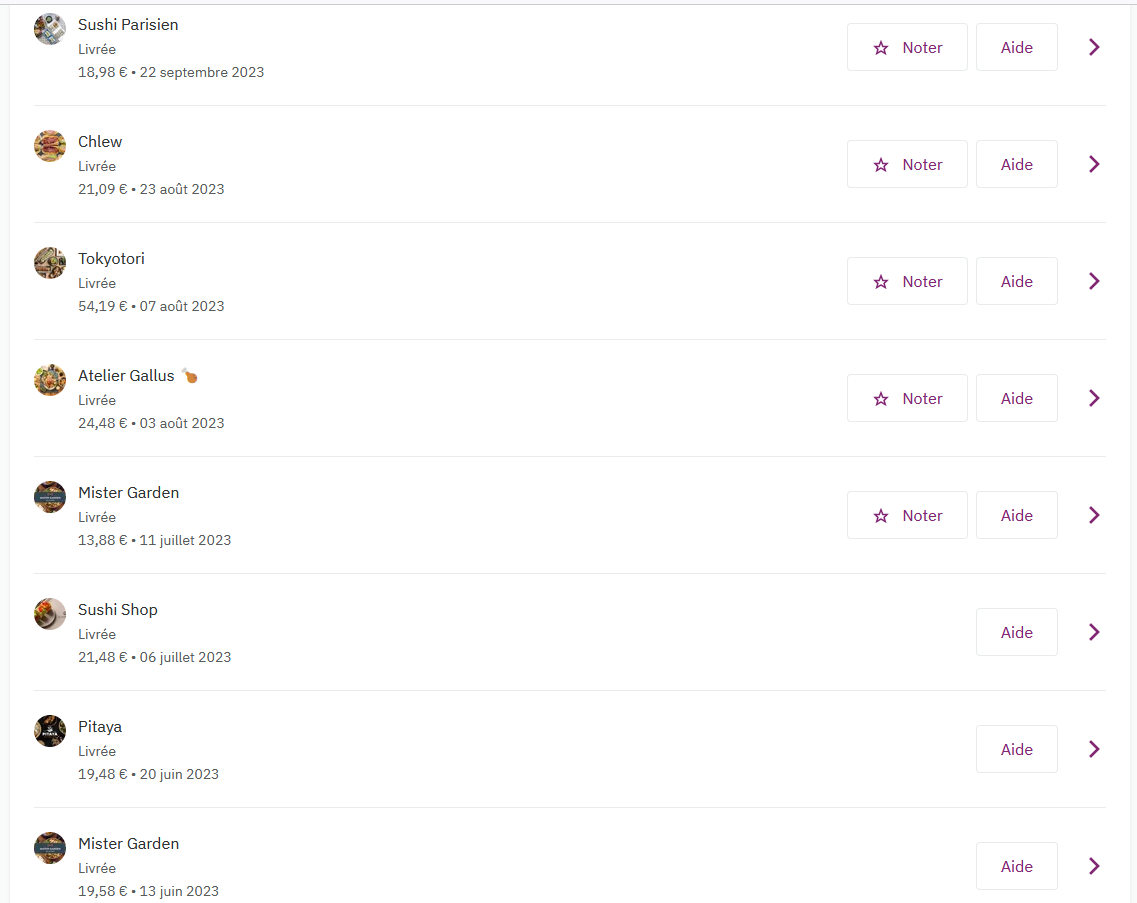The height and width of the screenshot is (903, 1137).
Task: Open the Chlew order name link
Action: coord(100,142)
